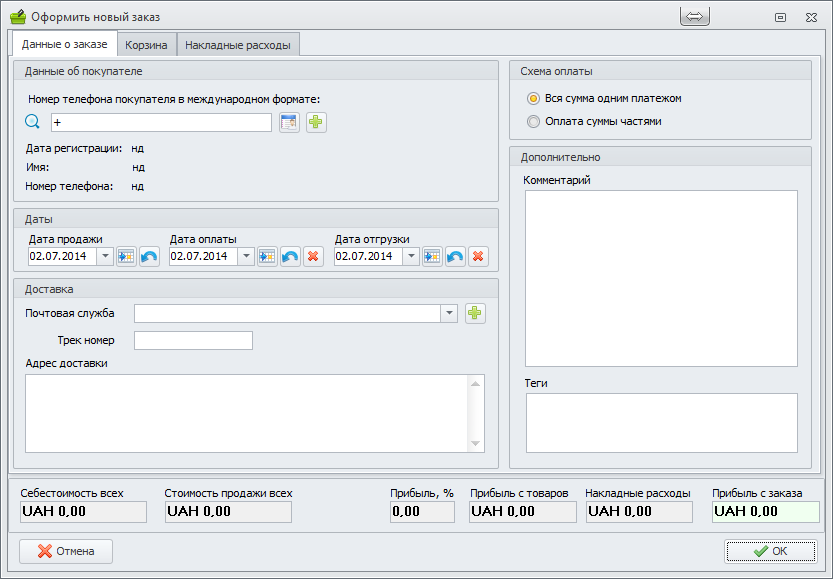Screen dimensions: 833x579
Task: Open customer list icon next to phone field
Action: point(289,122)
